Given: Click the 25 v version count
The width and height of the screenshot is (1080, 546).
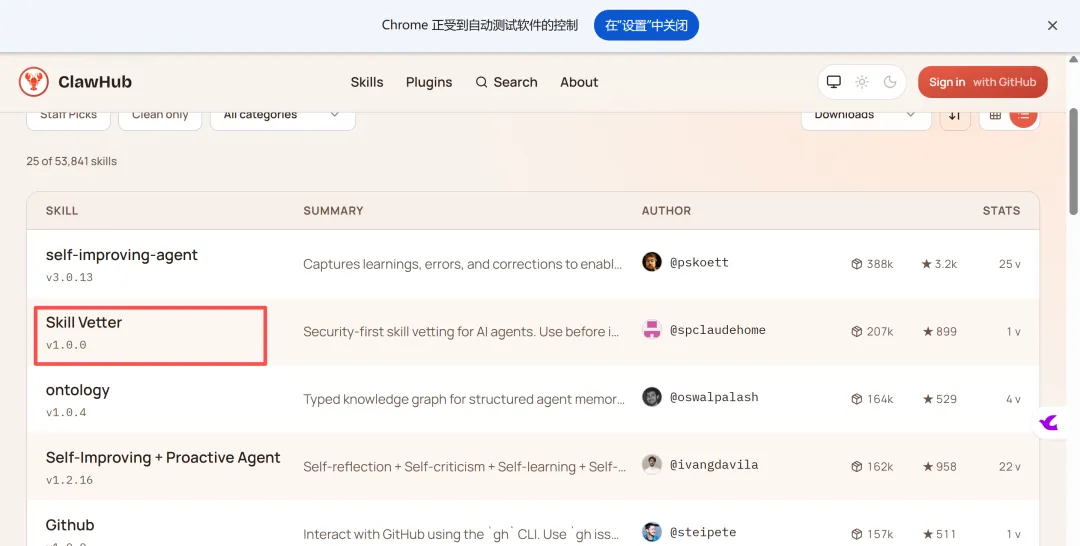Looking at the screenshot, I should click(x=1010, y=264).
